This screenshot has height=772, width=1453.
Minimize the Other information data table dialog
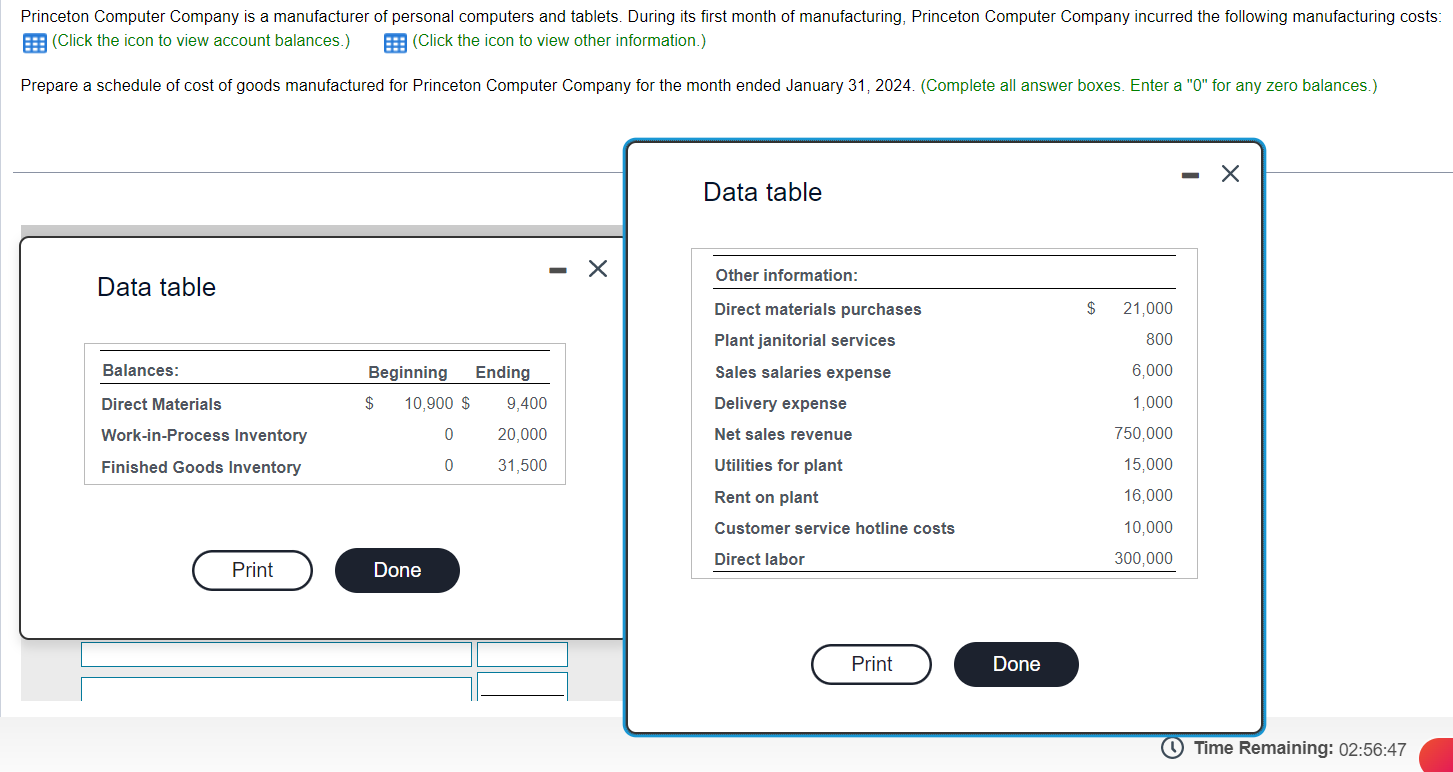tap(1189, 175)
